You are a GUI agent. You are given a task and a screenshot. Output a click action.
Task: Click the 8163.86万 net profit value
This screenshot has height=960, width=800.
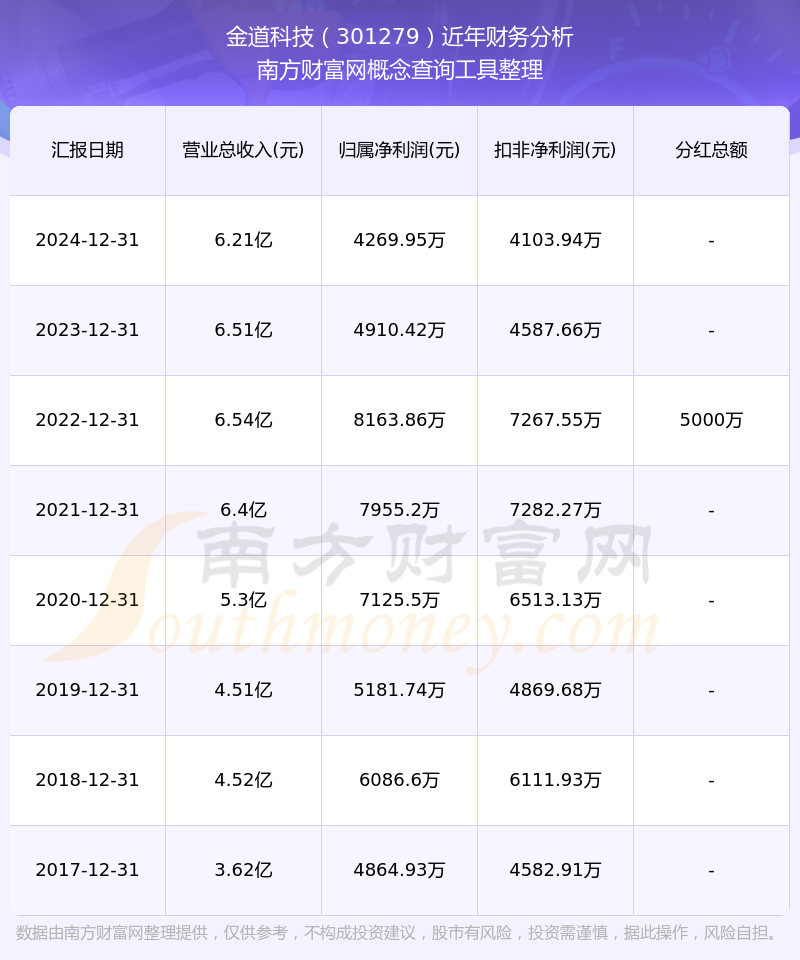(399, 420)
